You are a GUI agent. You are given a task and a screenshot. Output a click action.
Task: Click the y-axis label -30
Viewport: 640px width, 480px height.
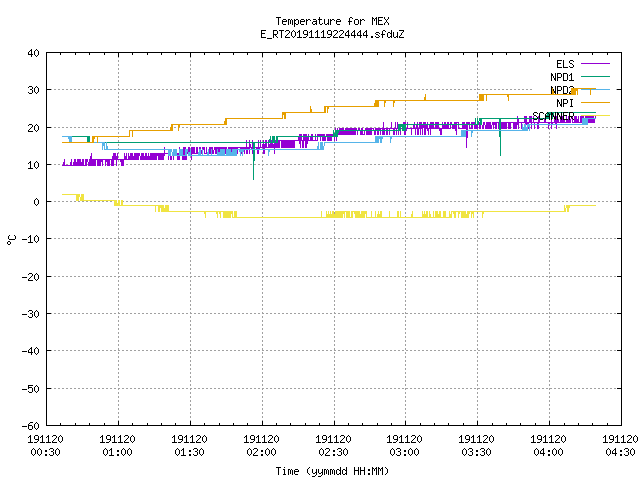click(31, 314)
